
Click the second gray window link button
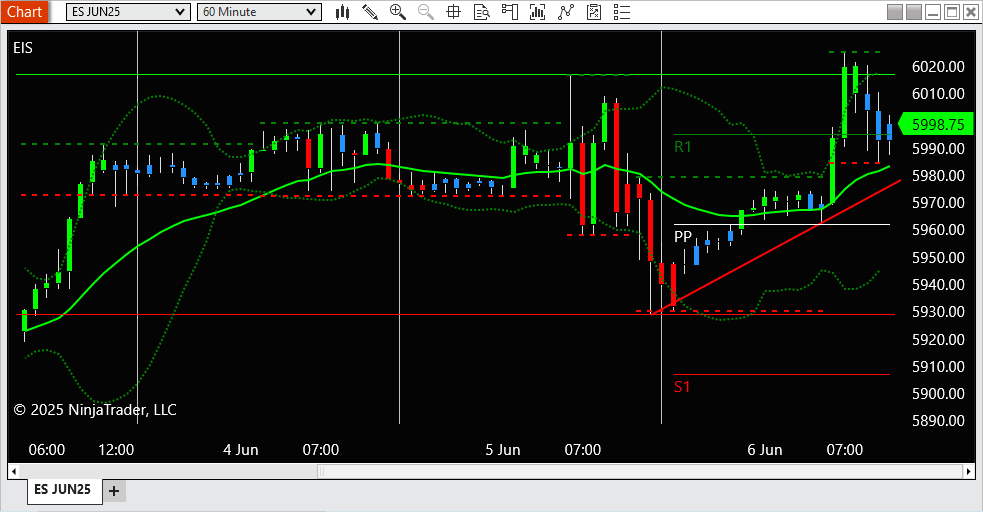click(914, 12)
